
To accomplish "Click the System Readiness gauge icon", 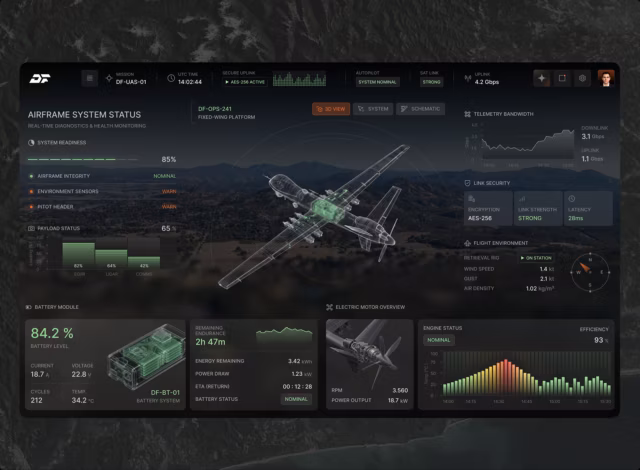I will pyautogui.click(x=31, y=143).
